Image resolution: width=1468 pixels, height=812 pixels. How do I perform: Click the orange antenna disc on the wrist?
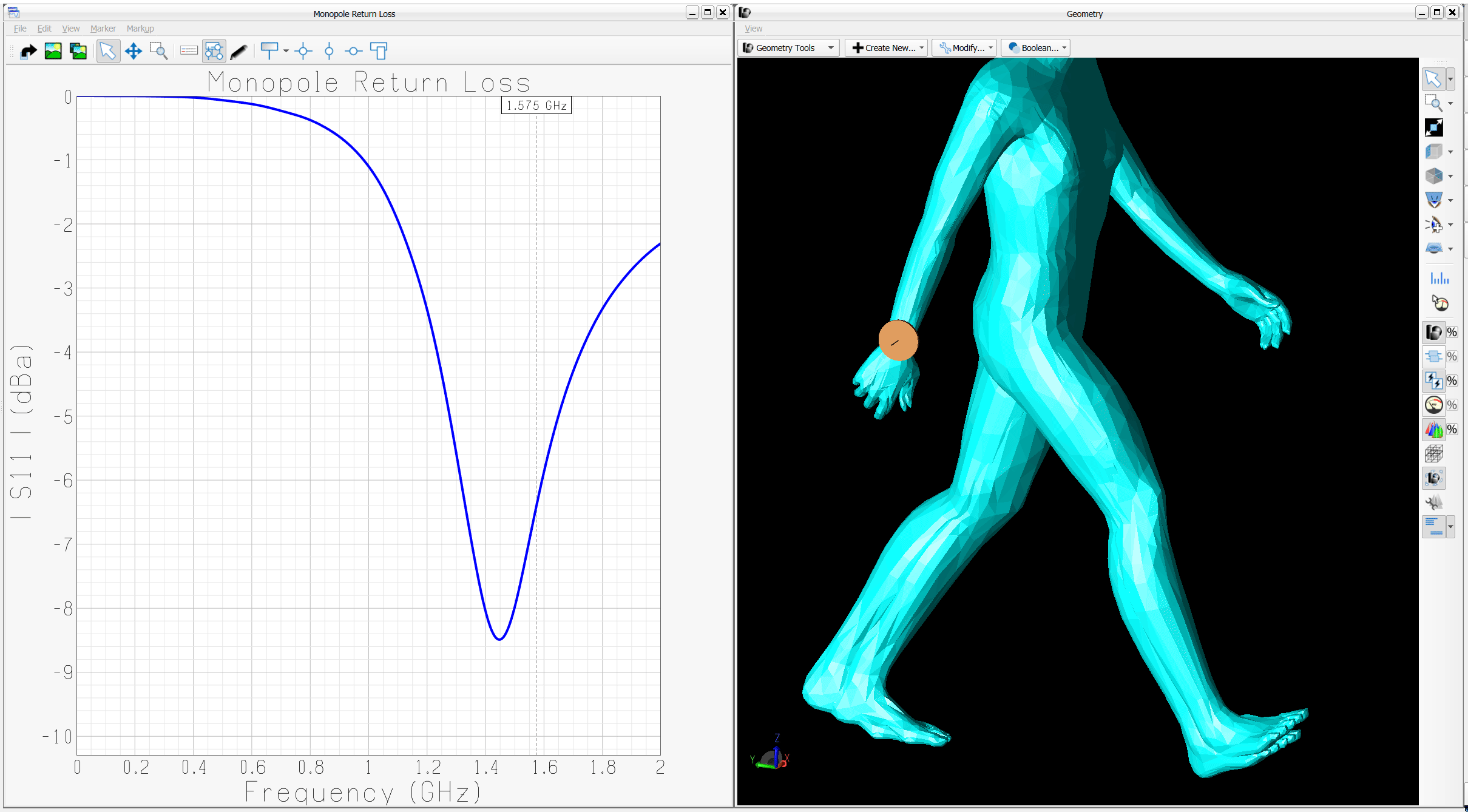(898, 340)
